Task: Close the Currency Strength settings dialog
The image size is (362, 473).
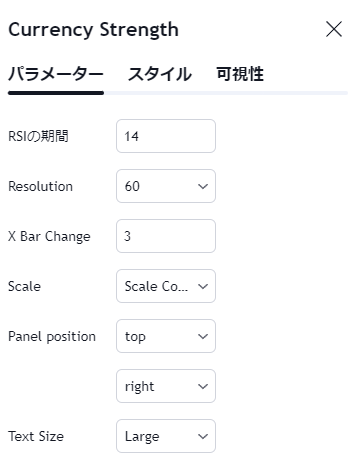Action: (334, 29)
